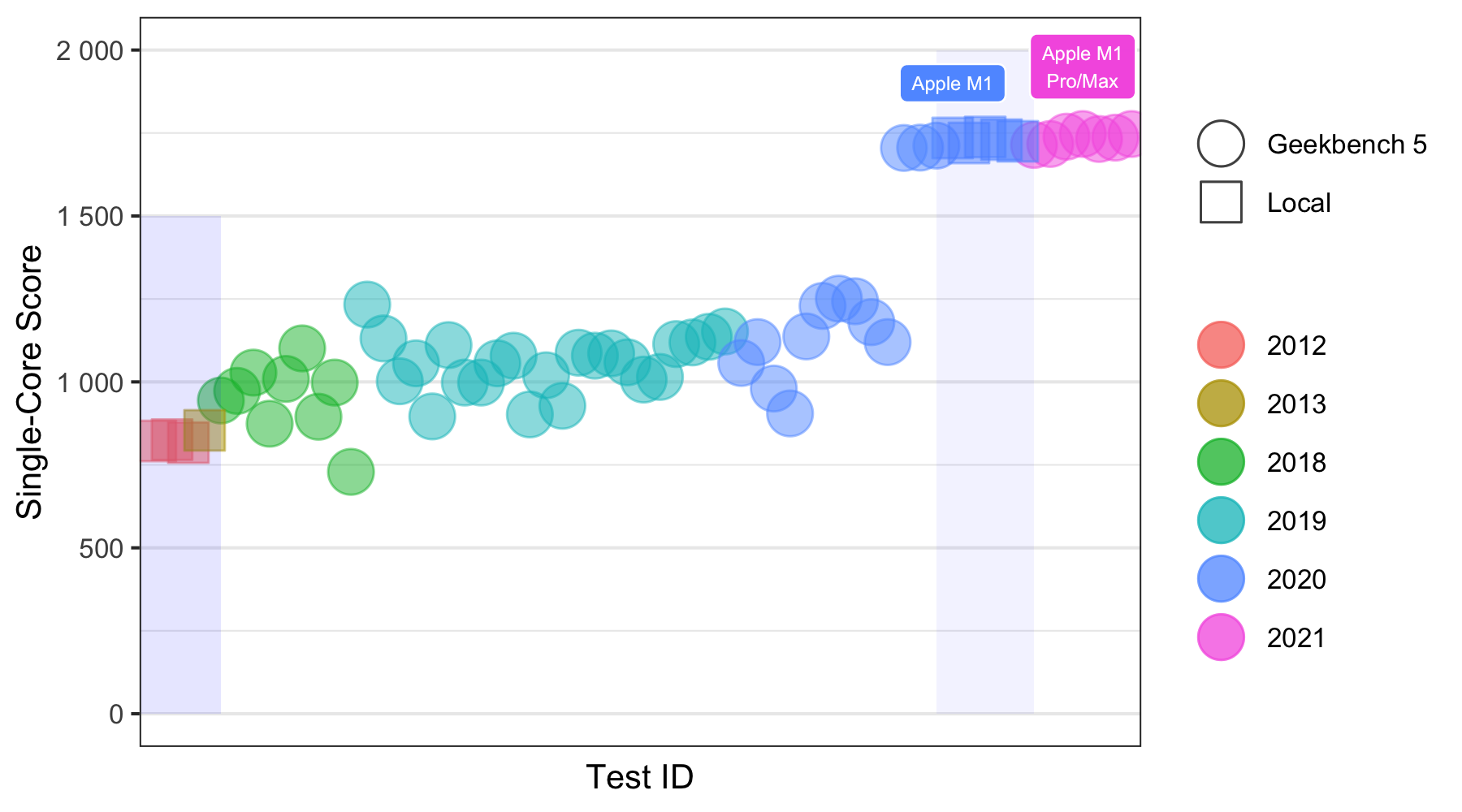Select the lowest blue 2020 data point

789,413
